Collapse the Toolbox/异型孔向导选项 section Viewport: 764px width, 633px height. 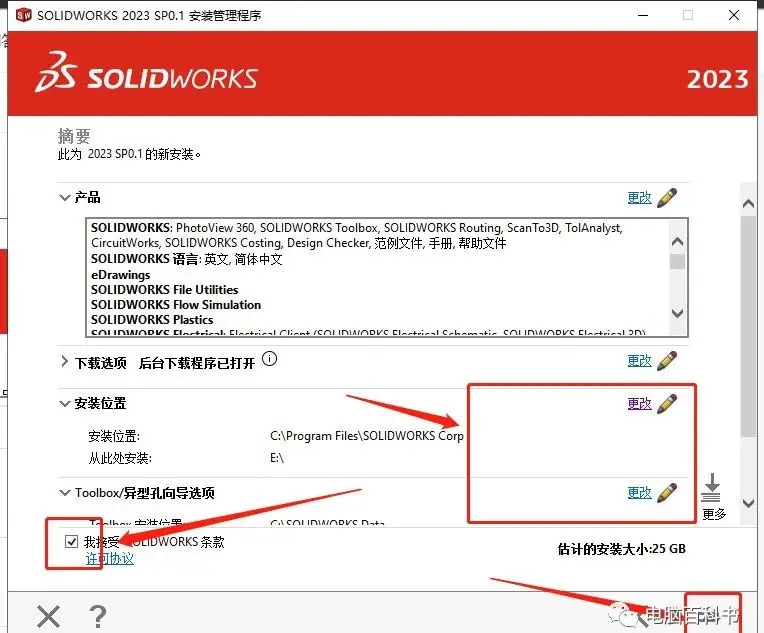[x=64, y=493]
